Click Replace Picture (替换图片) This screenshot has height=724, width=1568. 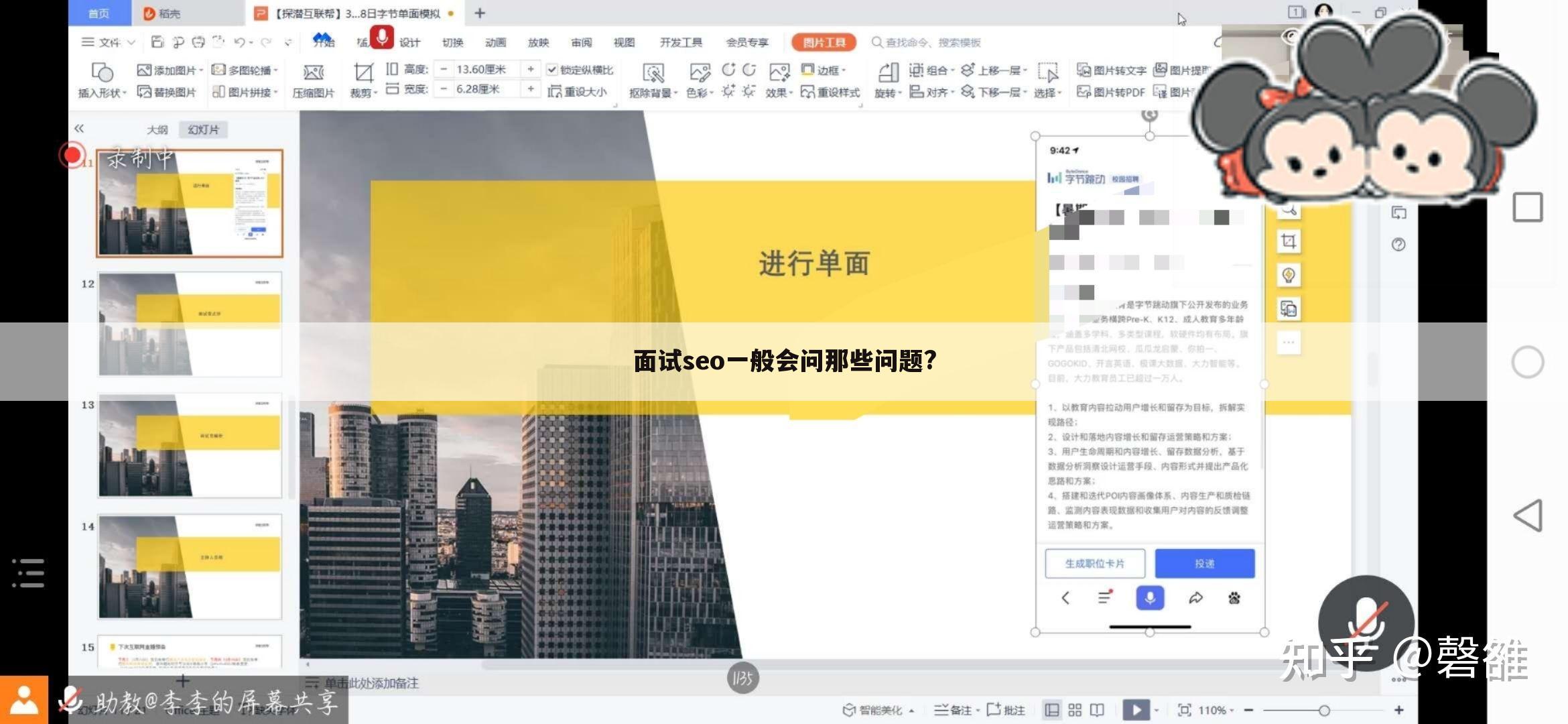click(x=167, y=92)
